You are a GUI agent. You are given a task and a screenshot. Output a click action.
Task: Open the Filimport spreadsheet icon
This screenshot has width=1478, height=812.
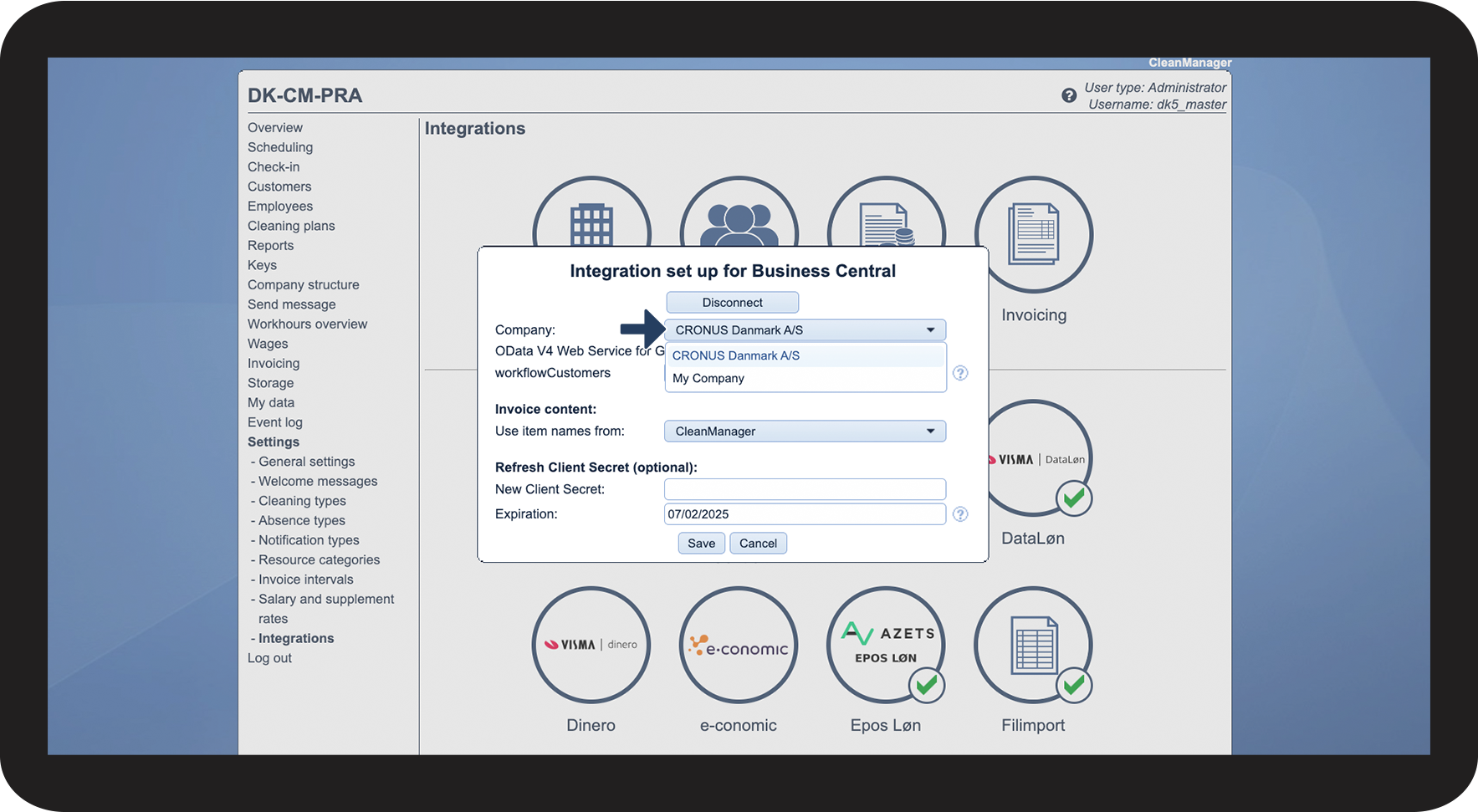(1033, 645)
